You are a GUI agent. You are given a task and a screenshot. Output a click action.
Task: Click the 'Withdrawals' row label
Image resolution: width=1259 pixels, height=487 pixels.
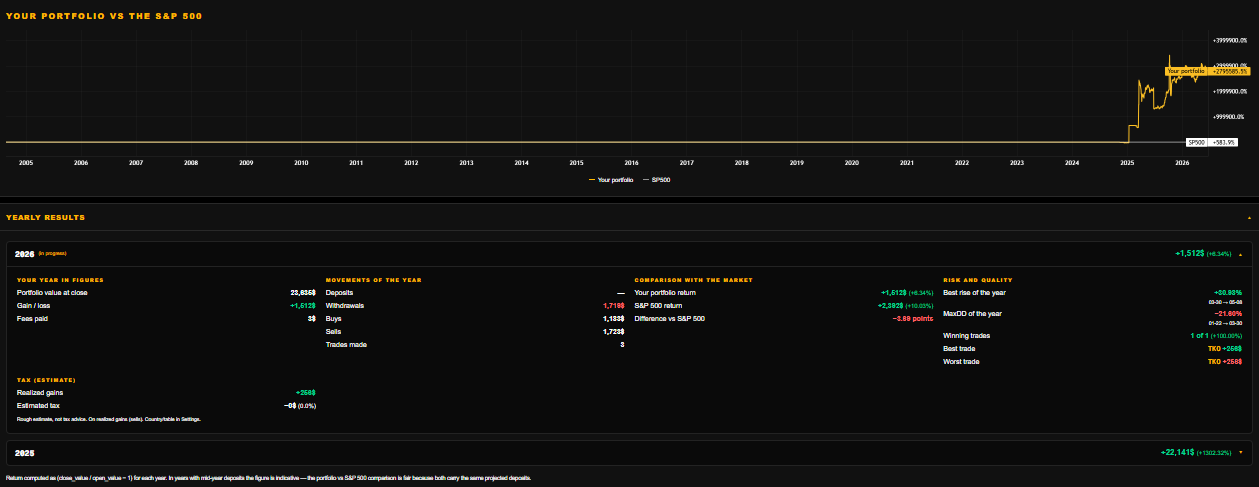click(x=345, y=305)
